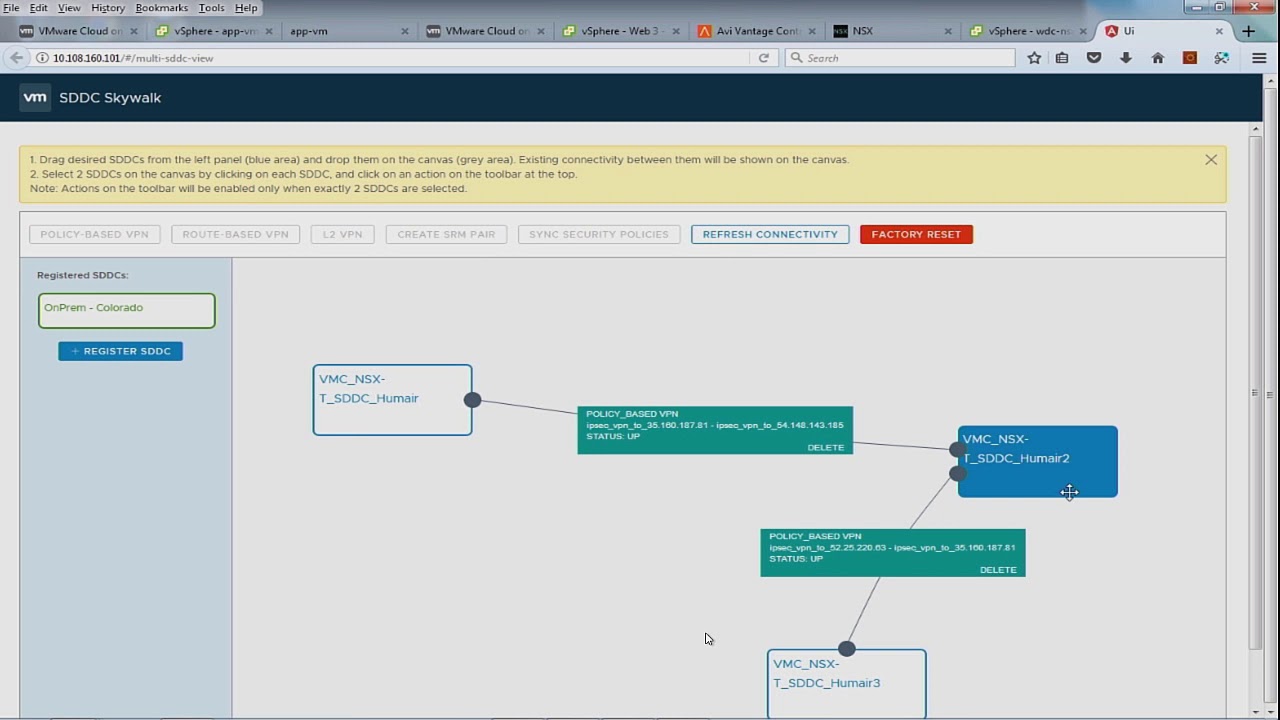The width and height of the screenshot is (1280, 720).
Task: Click the POLICY-BASED VPN toolbar button
Action: pos(94,234)
